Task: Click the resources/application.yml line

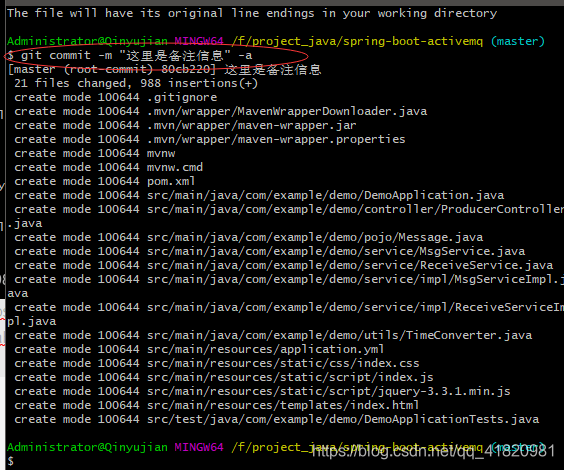Action: 199,350
